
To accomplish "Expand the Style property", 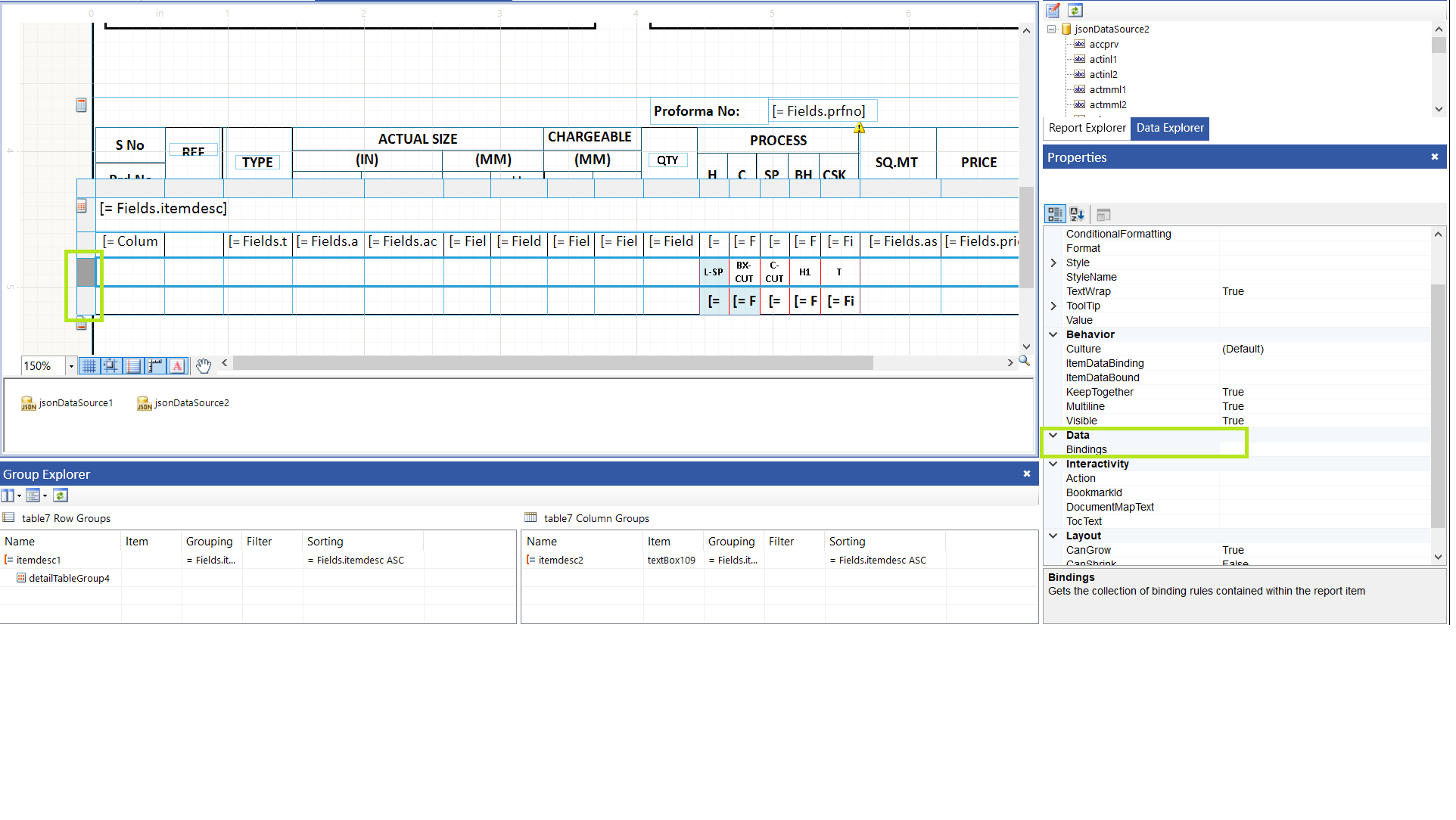I will pyautogui.click(x=1053, y=262).
